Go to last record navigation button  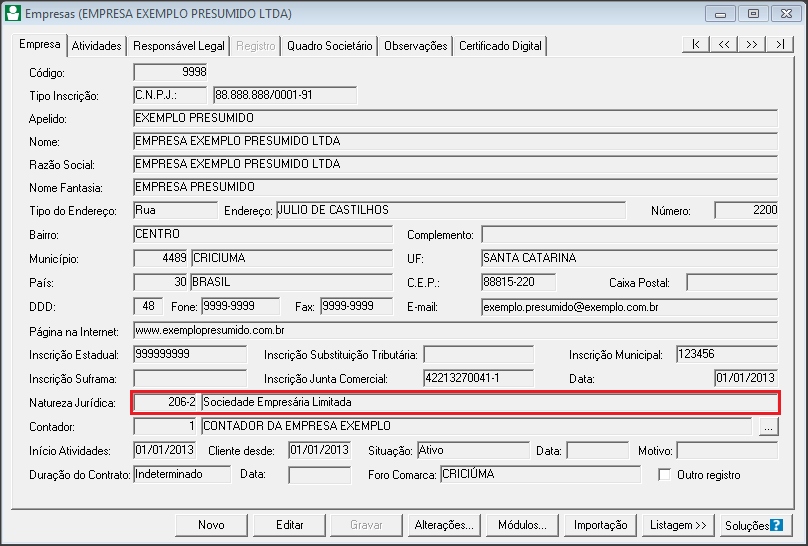click(x=780, y=45)
